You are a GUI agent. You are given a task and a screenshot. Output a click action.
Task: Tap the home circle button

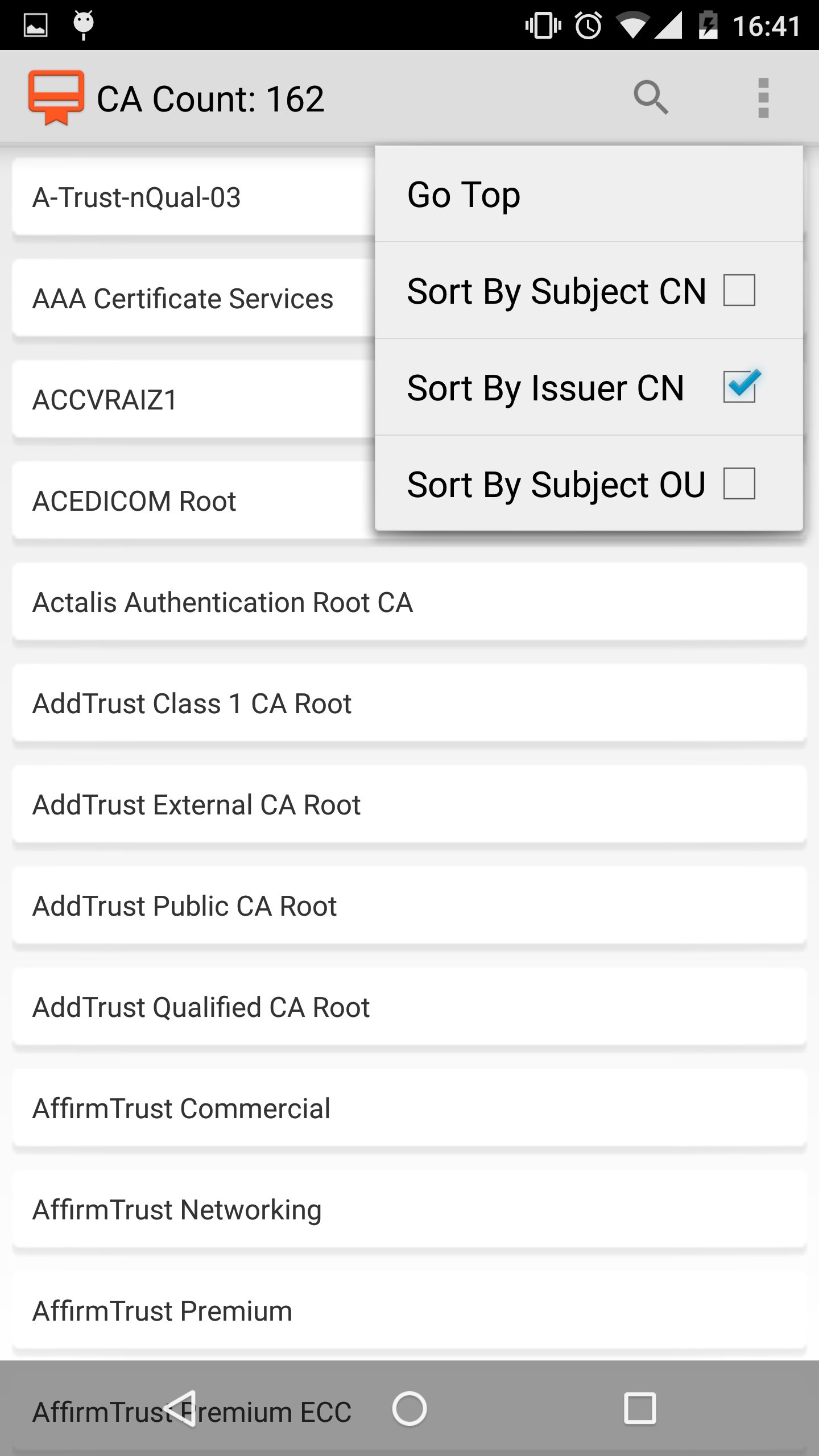tap(409, 1409)
